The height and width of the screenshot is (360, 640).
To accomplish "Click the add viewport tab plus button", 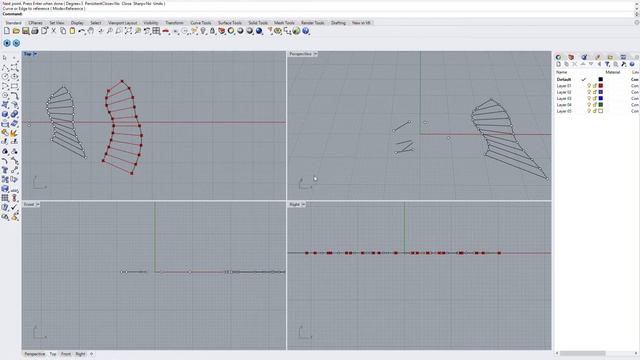I will (91, 354).
